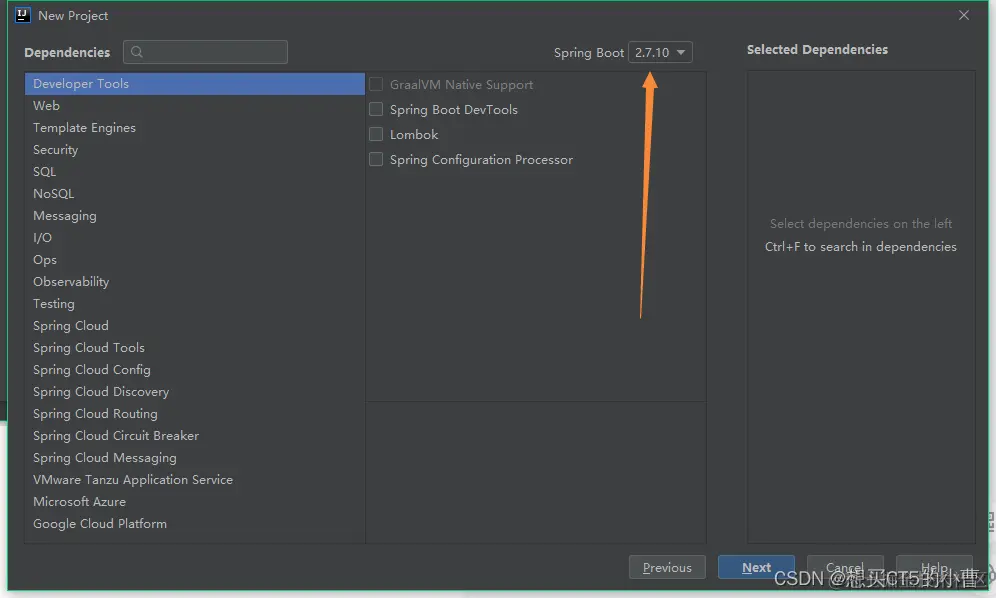Screen dimensions: 996x598
Task: Select the Spring Cloud Config category
Action: (x=194, y=370)
